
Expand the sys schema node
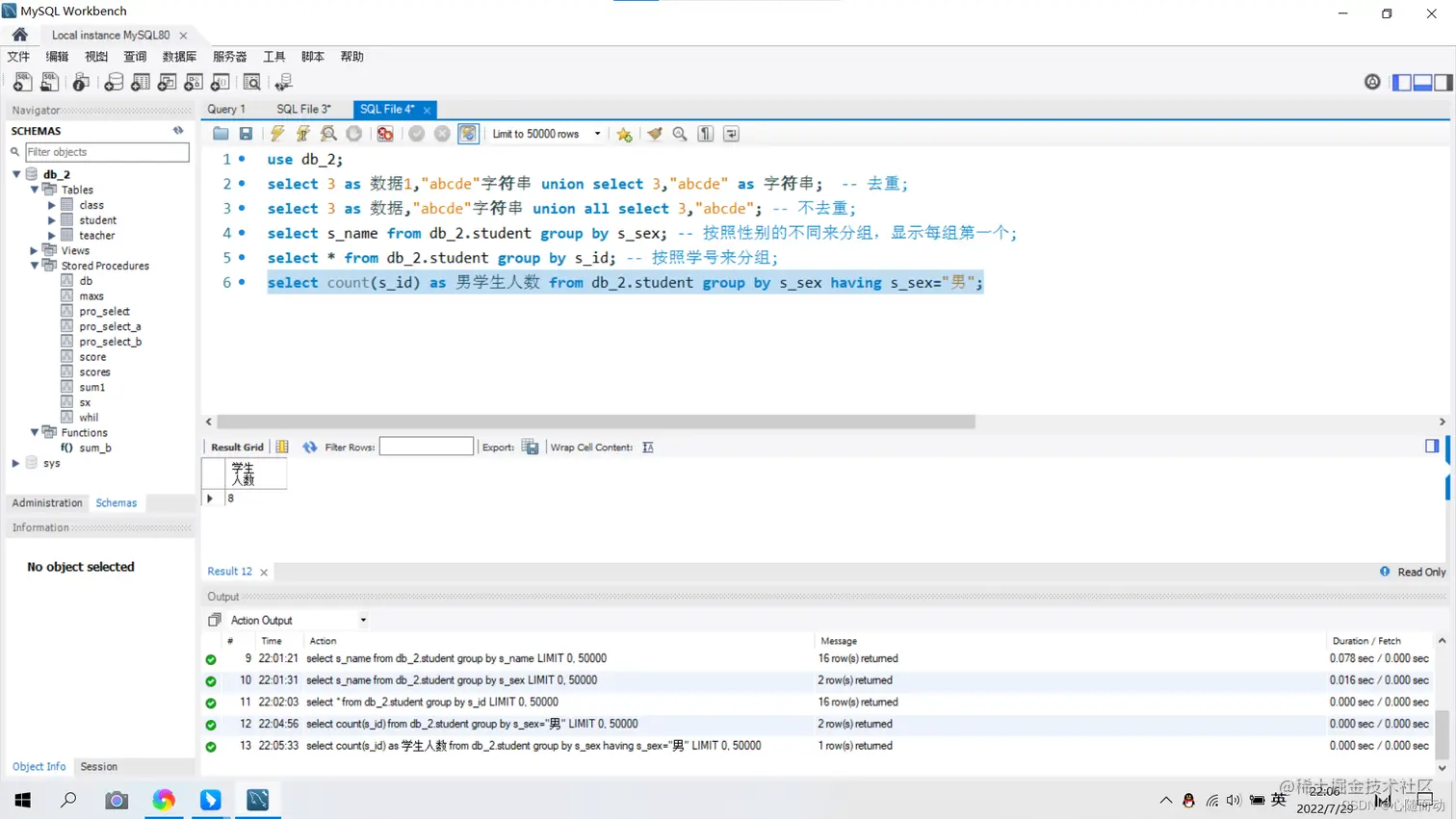pos(16,463)
